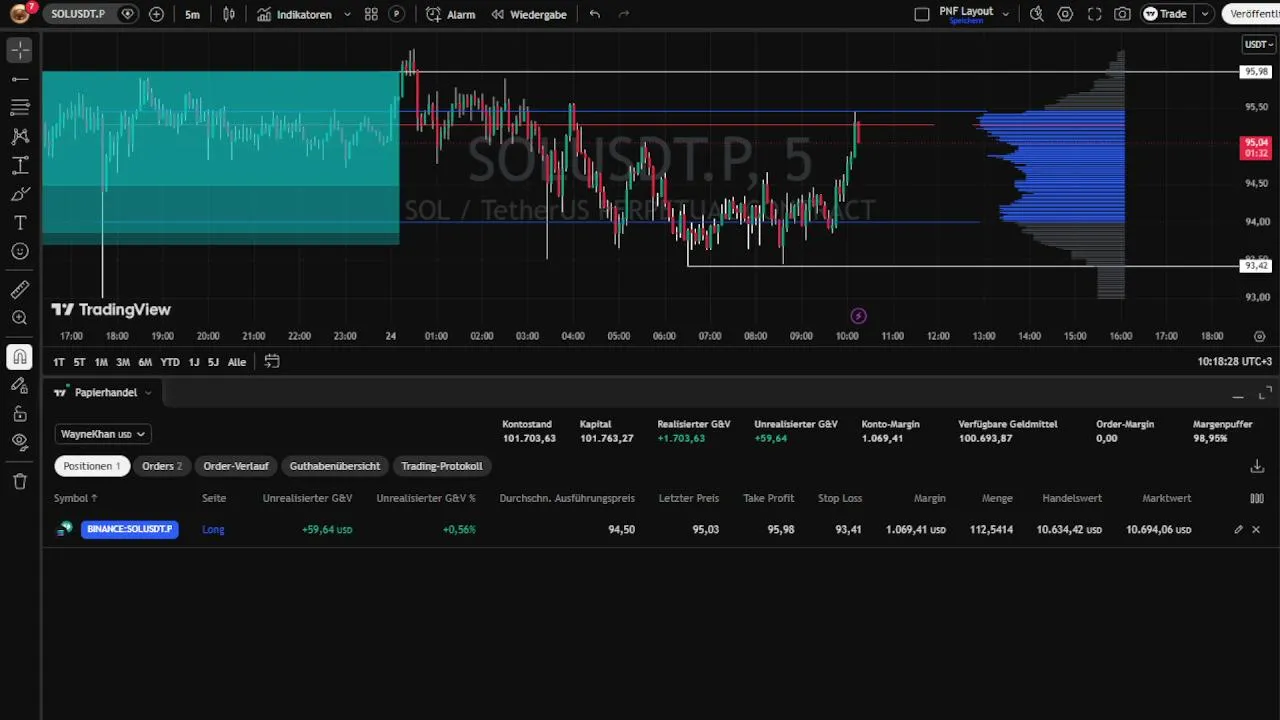This screenshot has width=1280, height=720.
Task: Expand the PNF Layout dropdown menu
Action: point(1006,14)
